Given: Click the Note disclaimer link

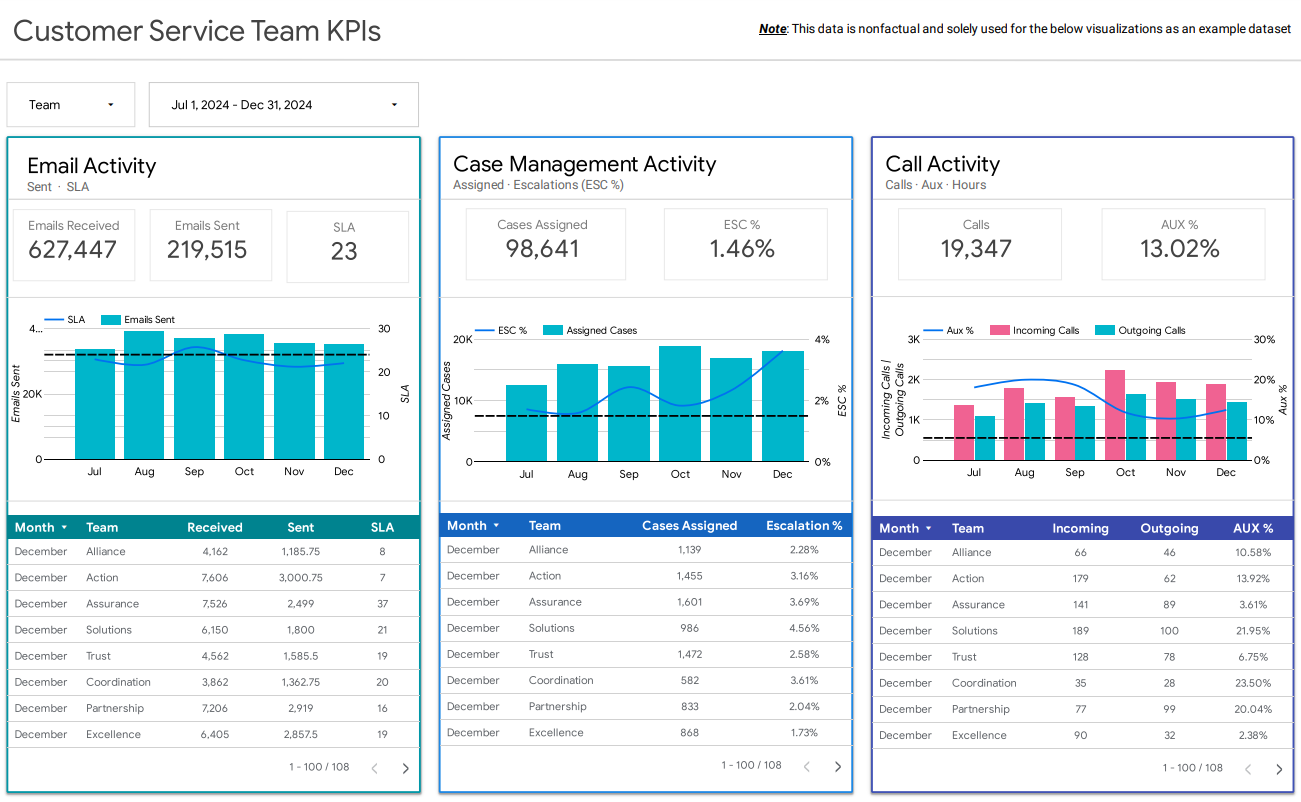Looking at the screenshot, I should pos(774,29).
